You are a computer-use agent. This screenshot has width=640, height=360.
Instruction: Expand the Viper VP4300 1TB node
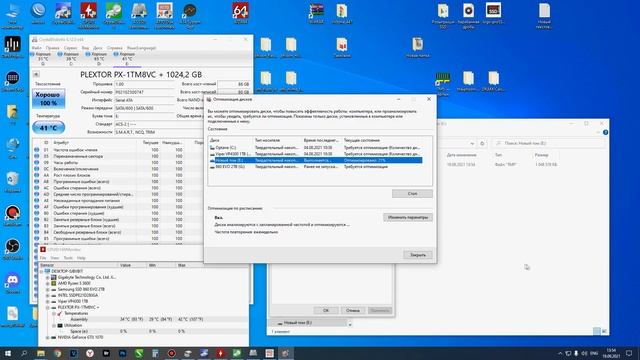tap(47, 301)
